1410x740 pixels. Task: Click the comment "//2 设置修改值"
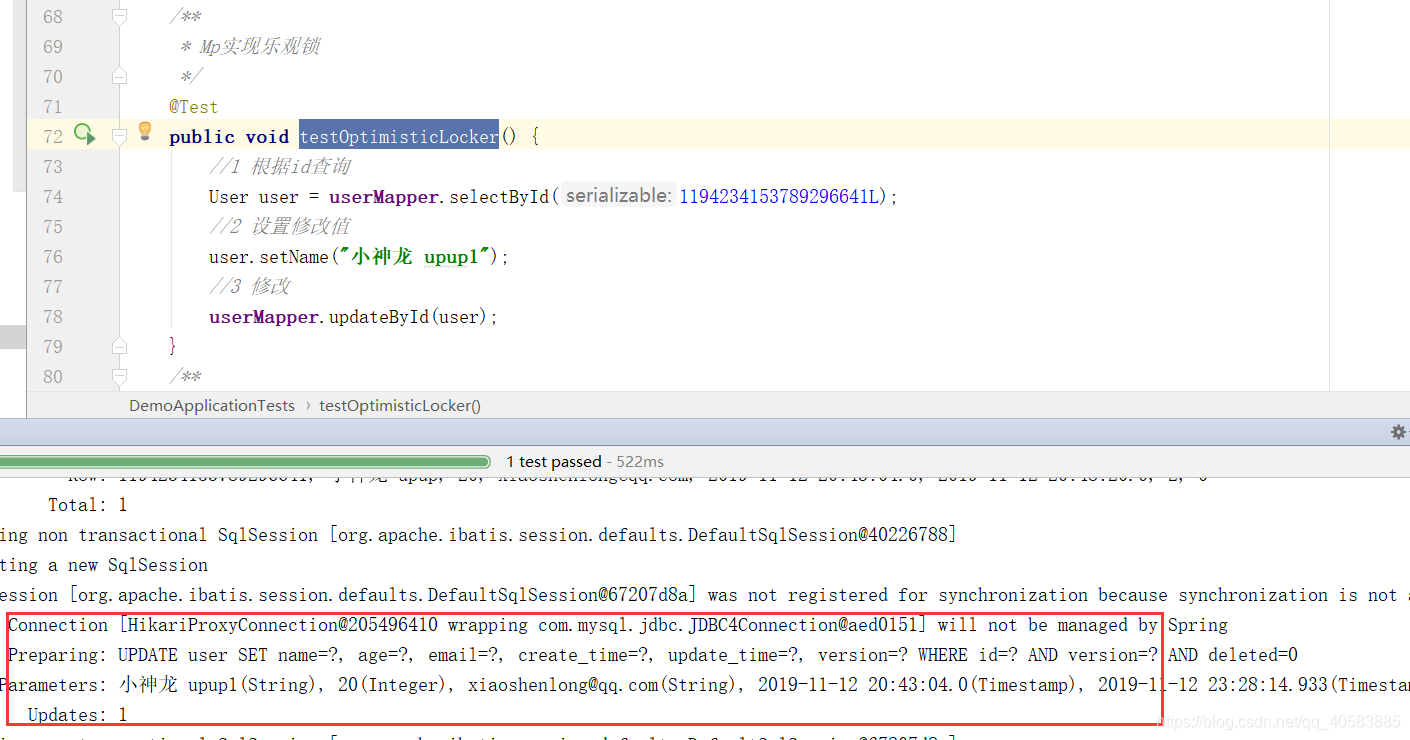(280, 226)
